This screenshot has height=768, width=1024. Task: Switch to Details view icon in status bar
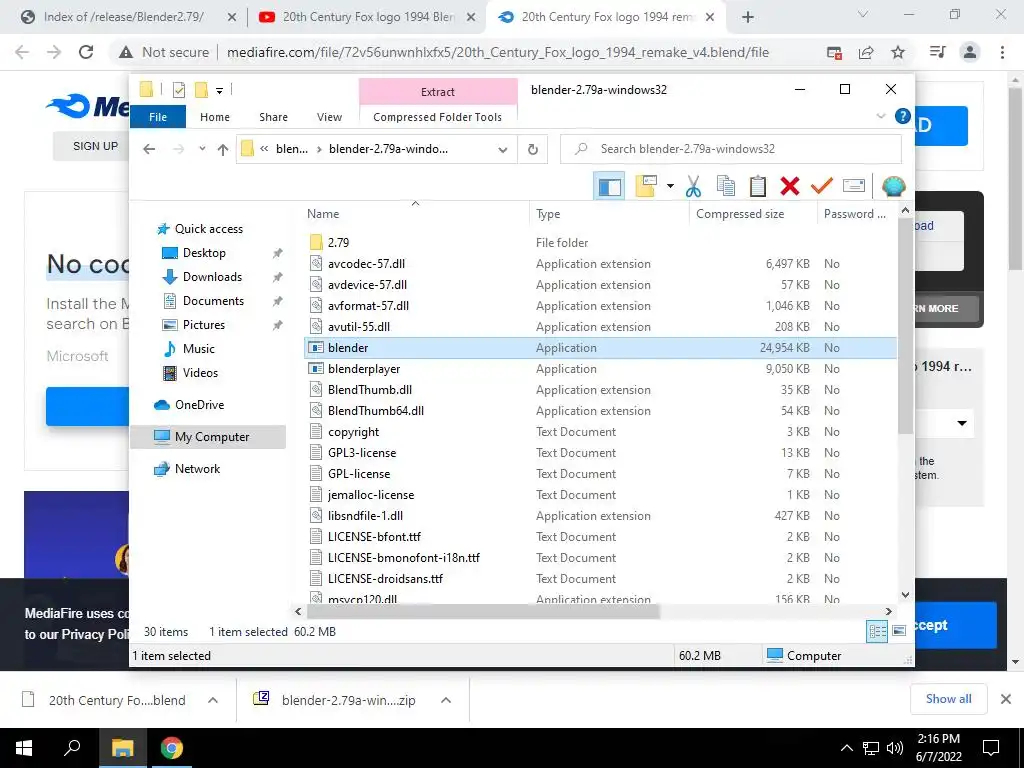pos(877,631)
